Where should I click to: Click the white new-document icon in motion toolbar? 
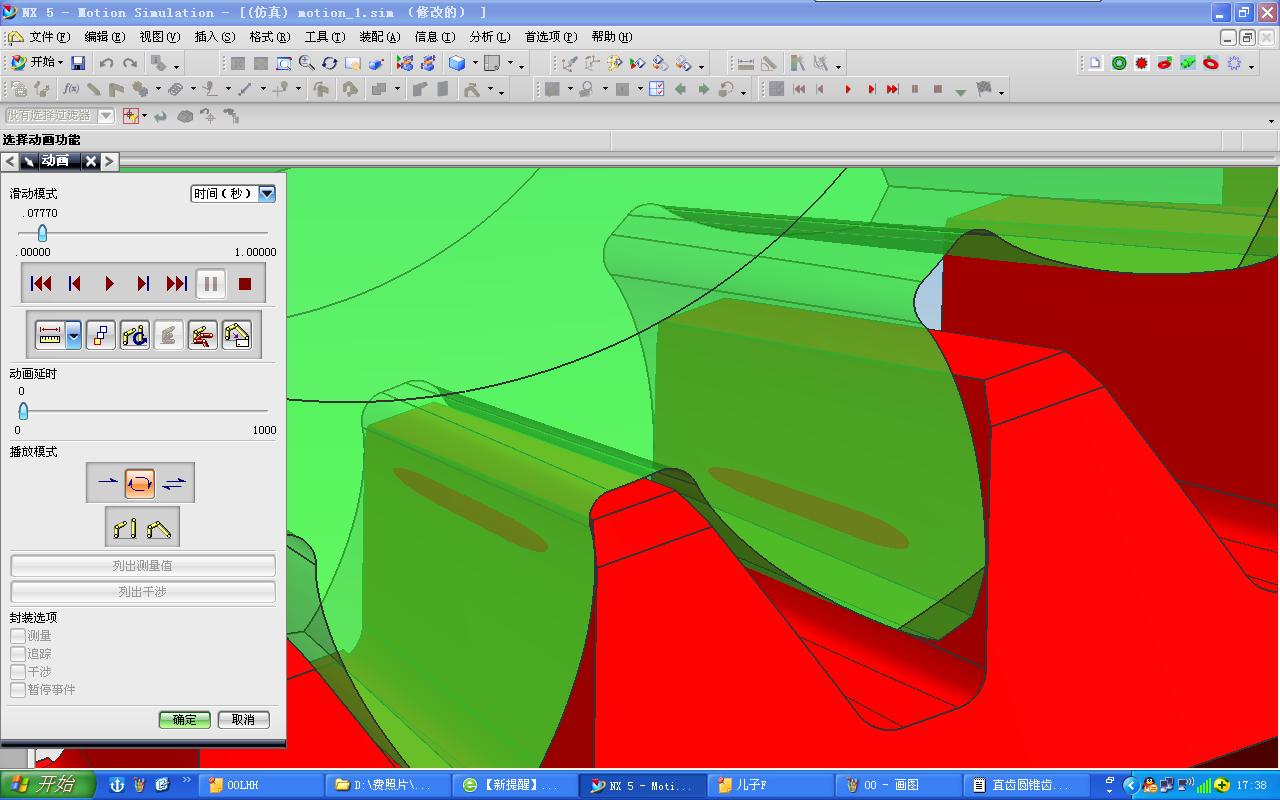coord(1096,63)
